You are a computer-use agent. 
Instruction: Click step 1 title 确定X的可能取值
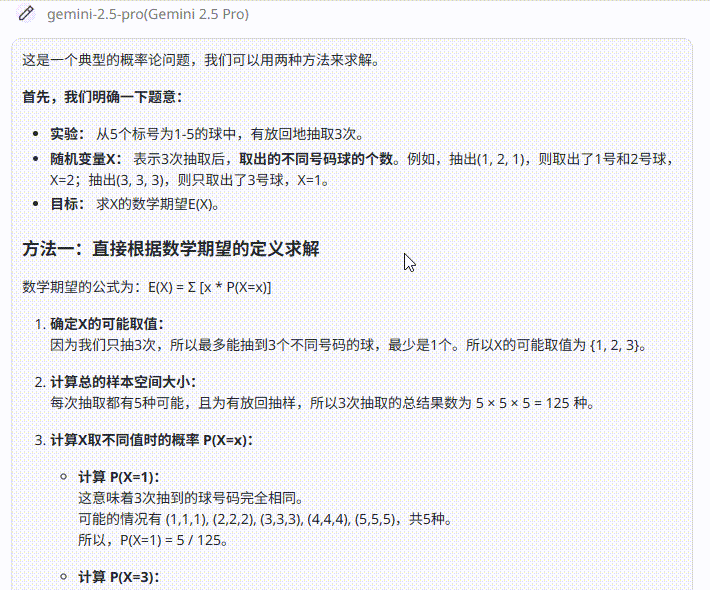pyautogui.click(x=107, y=324)
